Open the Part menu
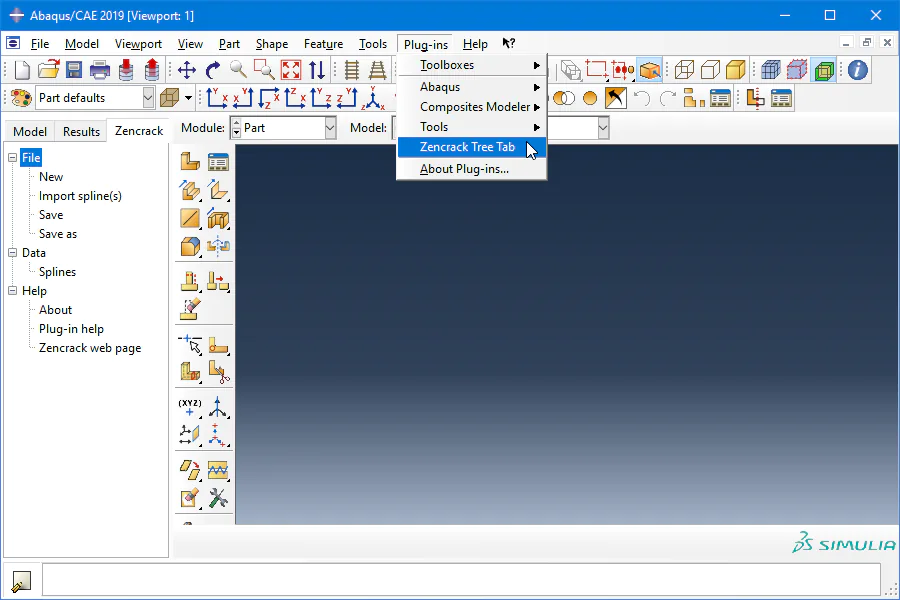The image size is (900, 600). coord(229,44)
